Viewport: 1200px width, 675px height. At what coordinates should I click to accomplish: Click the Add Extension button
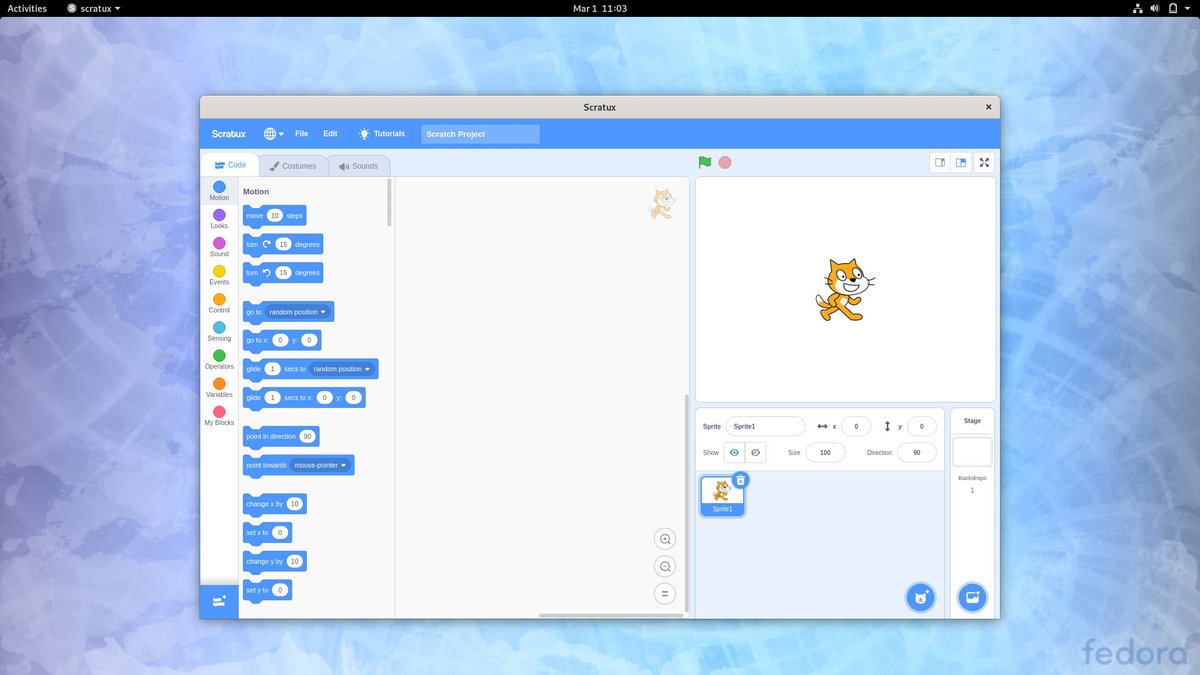[x=219, y=601]
